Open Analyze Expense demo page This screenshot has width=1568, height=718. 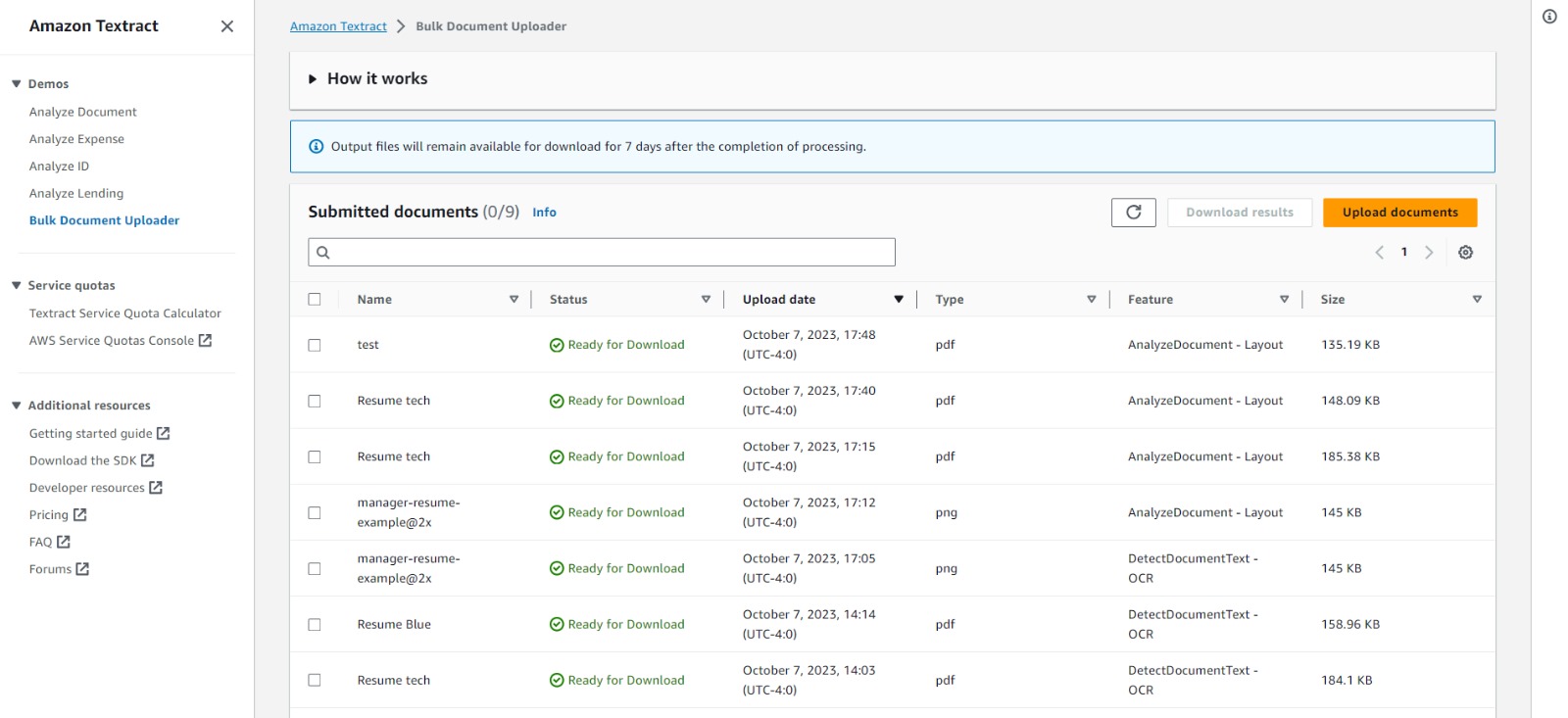pos(76,139)
